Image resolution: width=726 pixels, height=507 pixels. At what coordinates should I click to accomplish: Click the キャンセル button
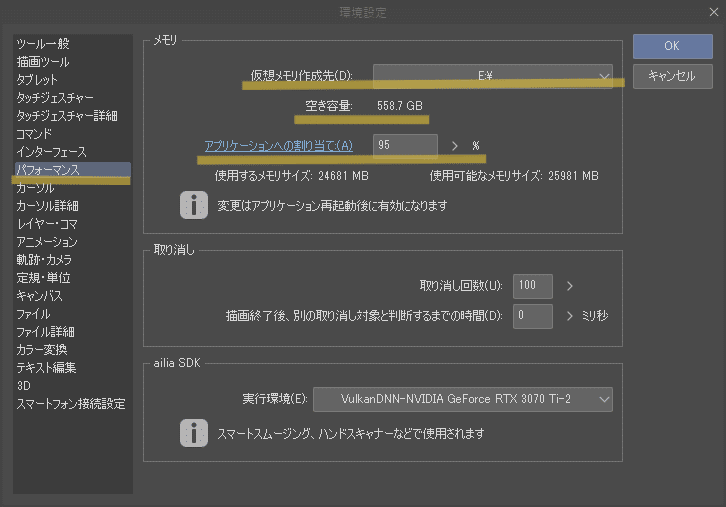[x=672, y=76]
